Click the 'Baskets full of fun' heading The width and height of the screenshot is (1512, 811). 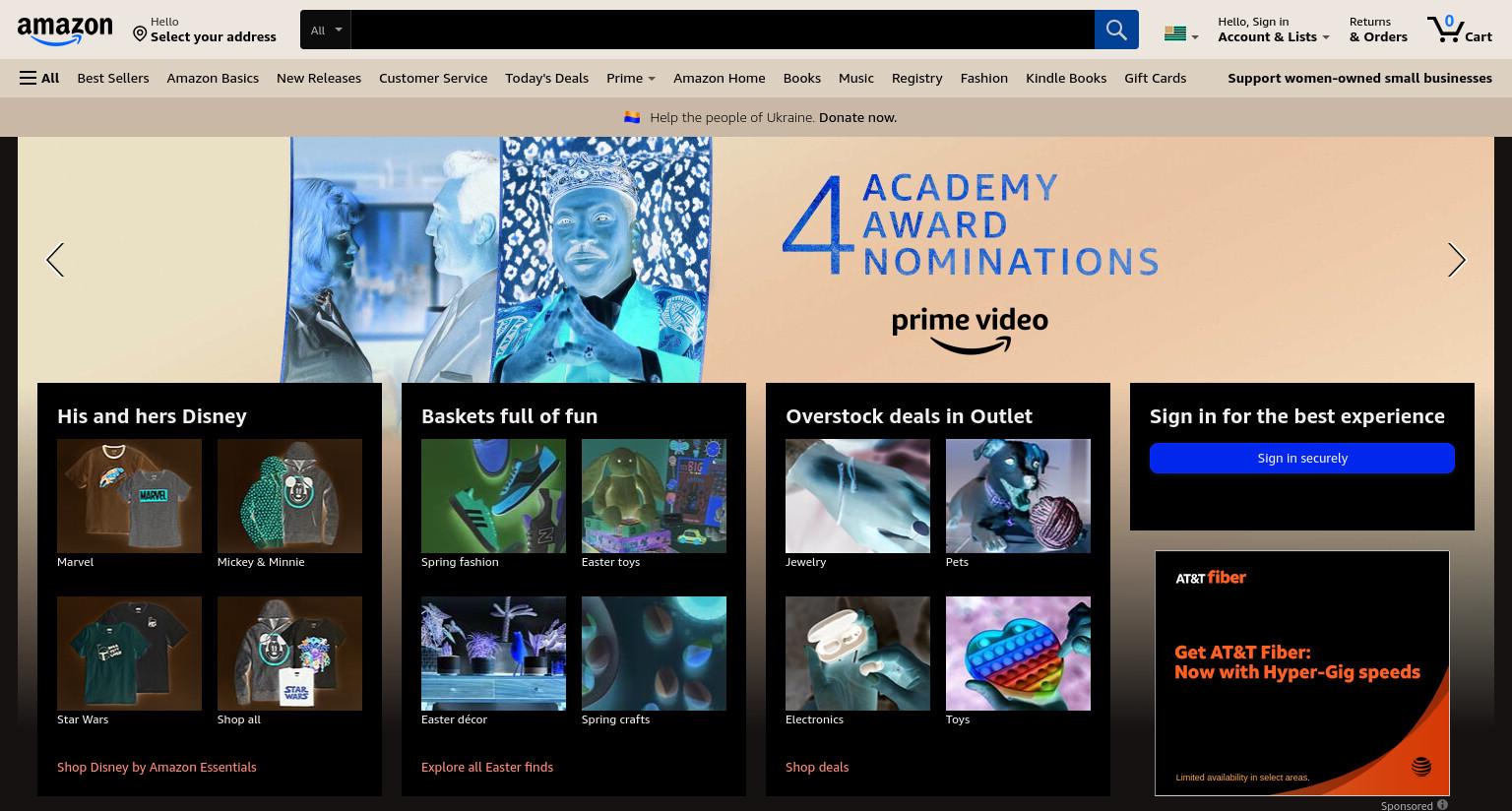(x=509, y=416)
